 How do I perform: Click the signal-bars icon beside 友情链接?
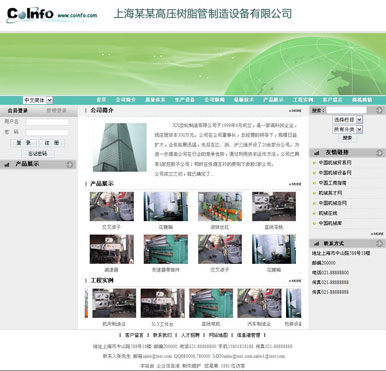[x=316, y=153]
